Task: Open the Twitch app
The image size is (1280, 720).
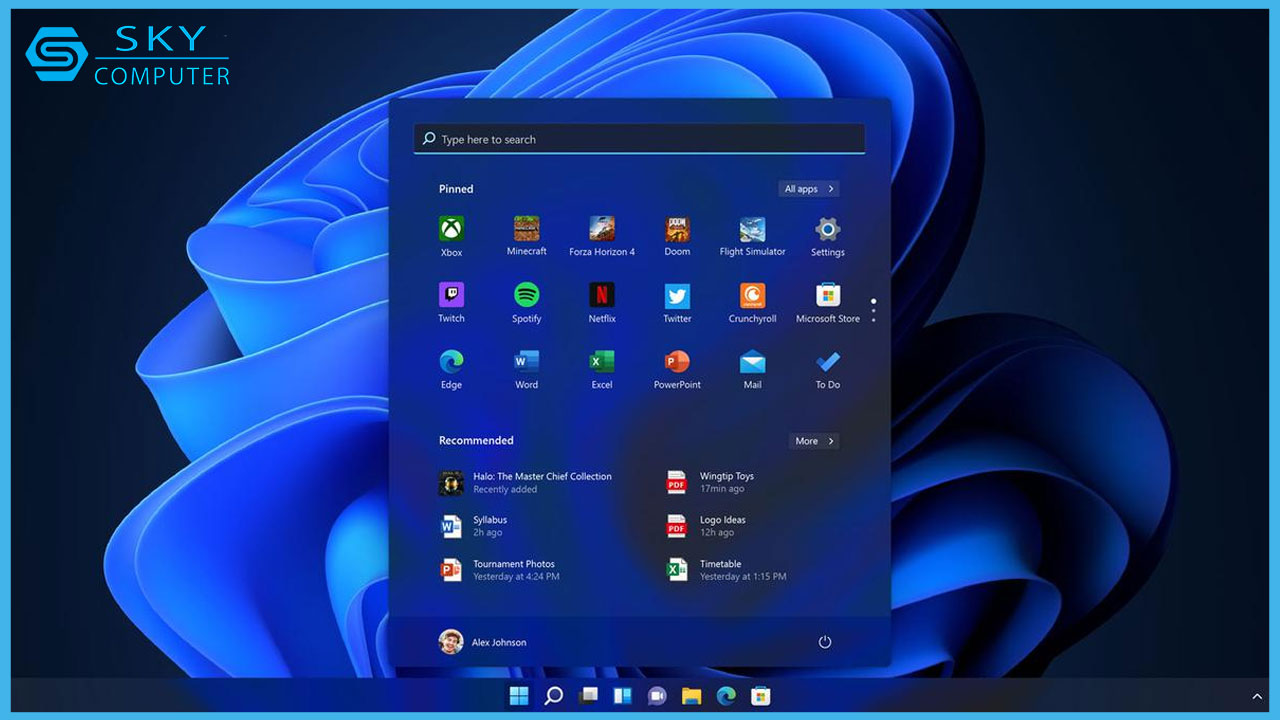Action: click(451, 303)
